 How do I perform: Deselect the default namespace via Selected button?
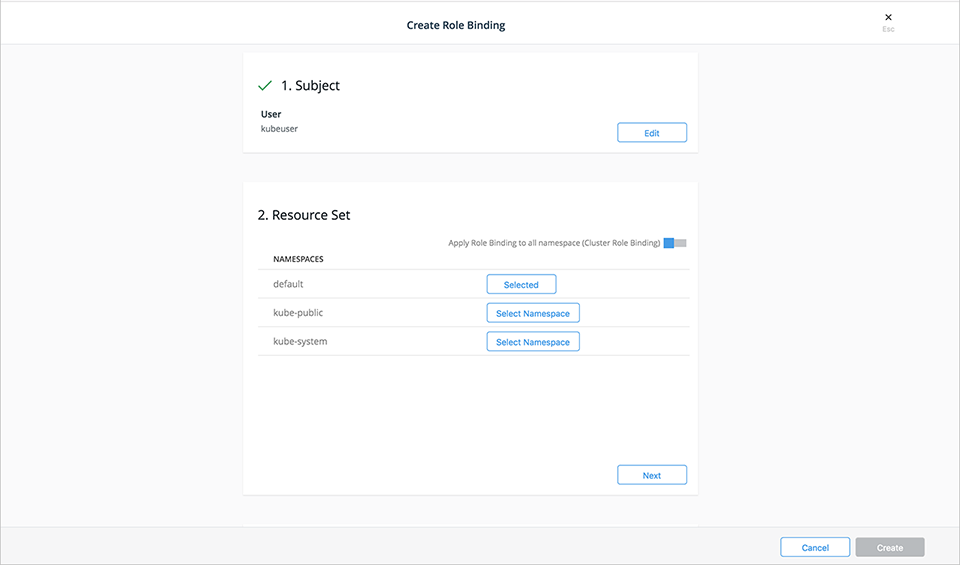point(521,285)
